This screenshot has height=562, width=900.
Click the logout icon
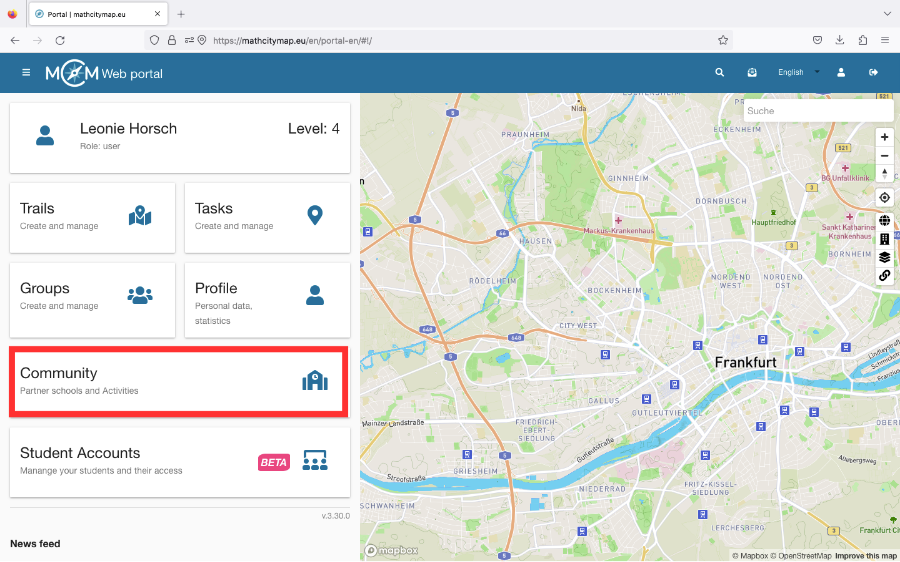(873, 73)
